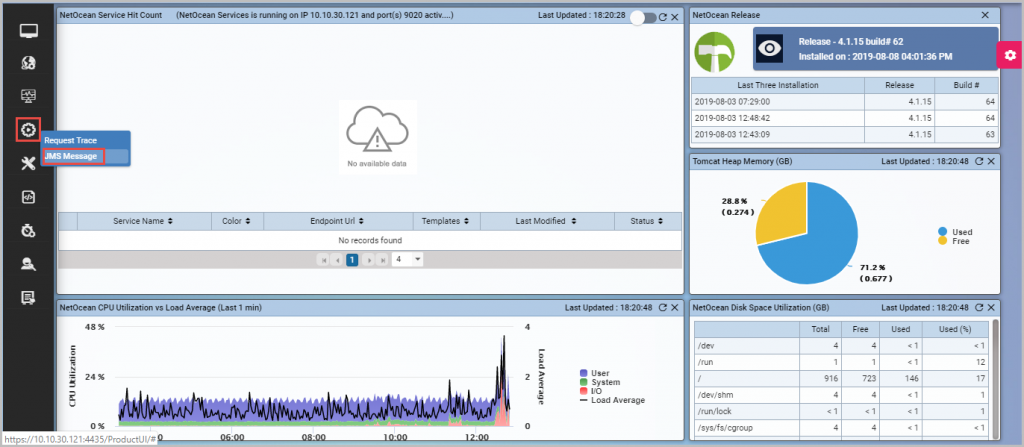Viewport: 1024px width, 447px height.
Task: Click the No records found message
Action: [370, 240]
